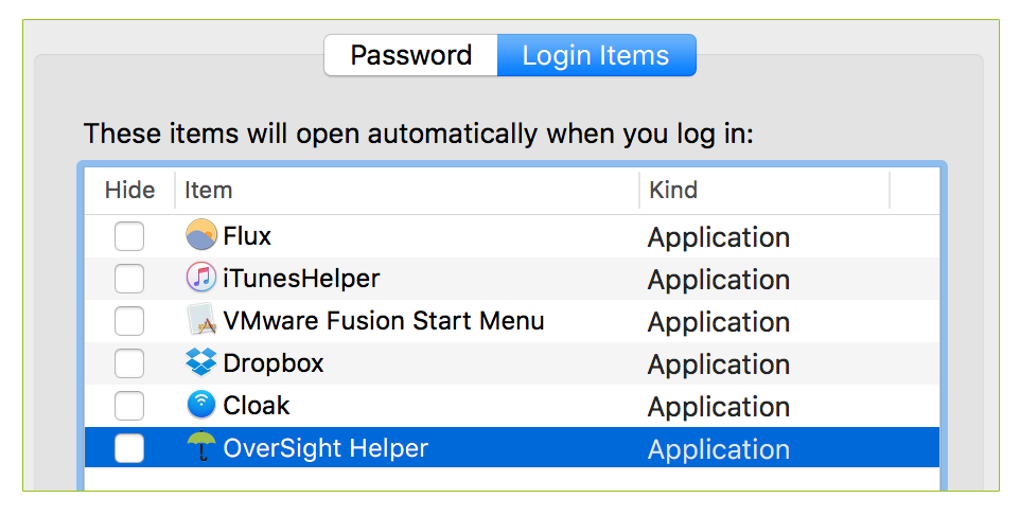Click the VMware Fusion Start Menu icon
This screenshot has height=516, width=1020.
[x=201, y=321]
